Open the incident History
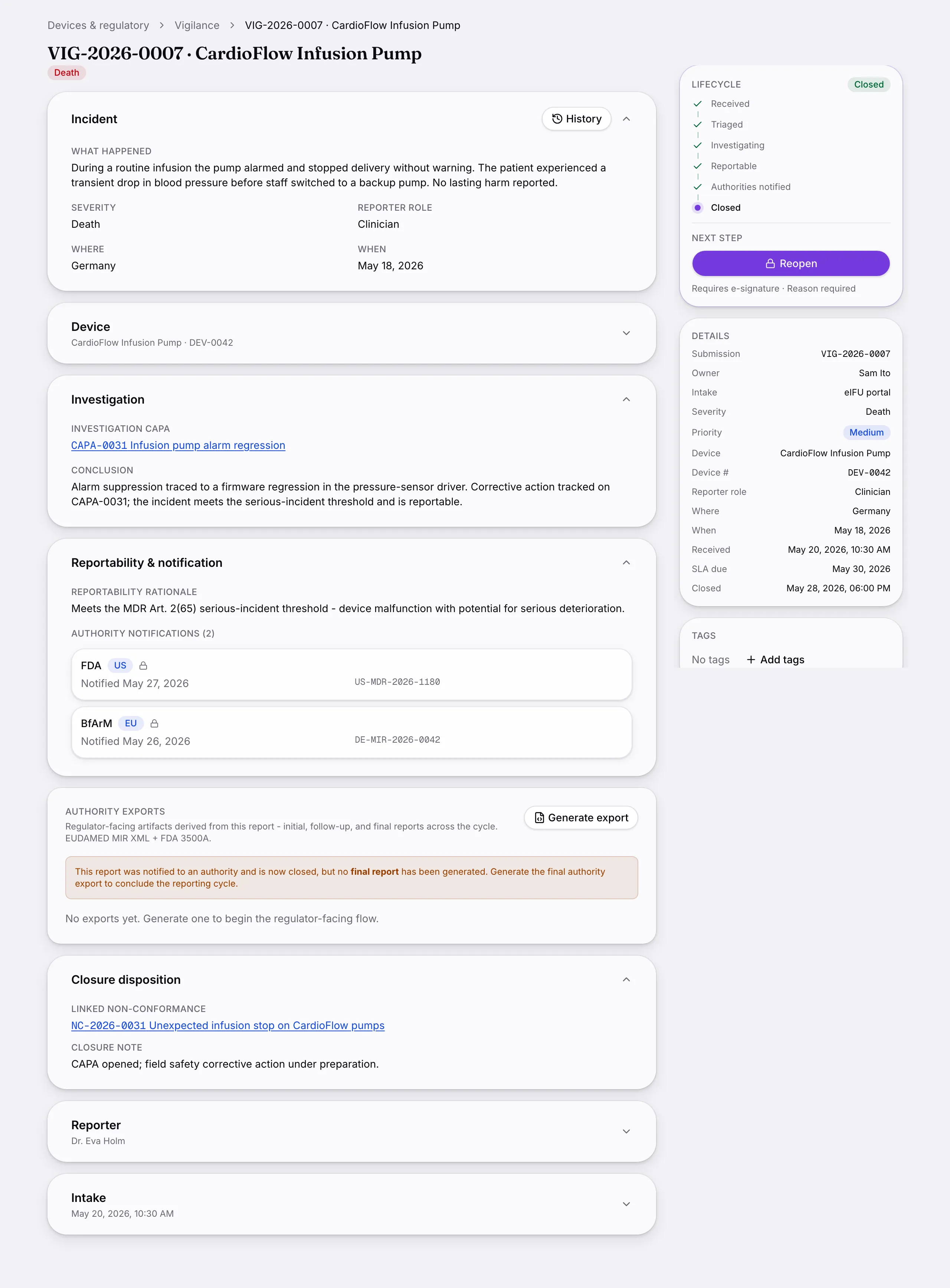 (x=576, y=119)
